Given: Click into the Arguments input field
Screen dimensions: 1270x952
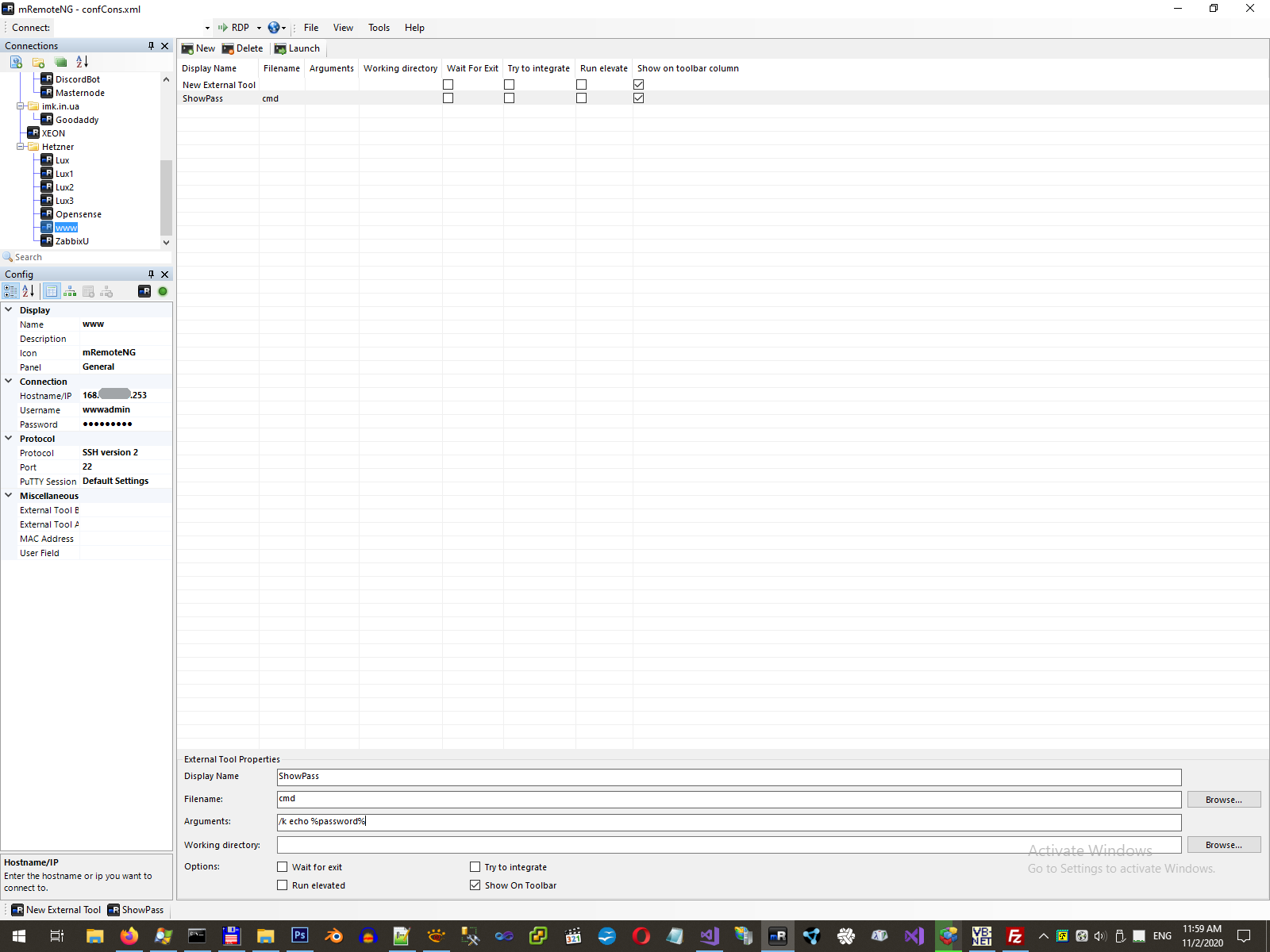Looking at the screenshot, I should (x=729, y=822).
